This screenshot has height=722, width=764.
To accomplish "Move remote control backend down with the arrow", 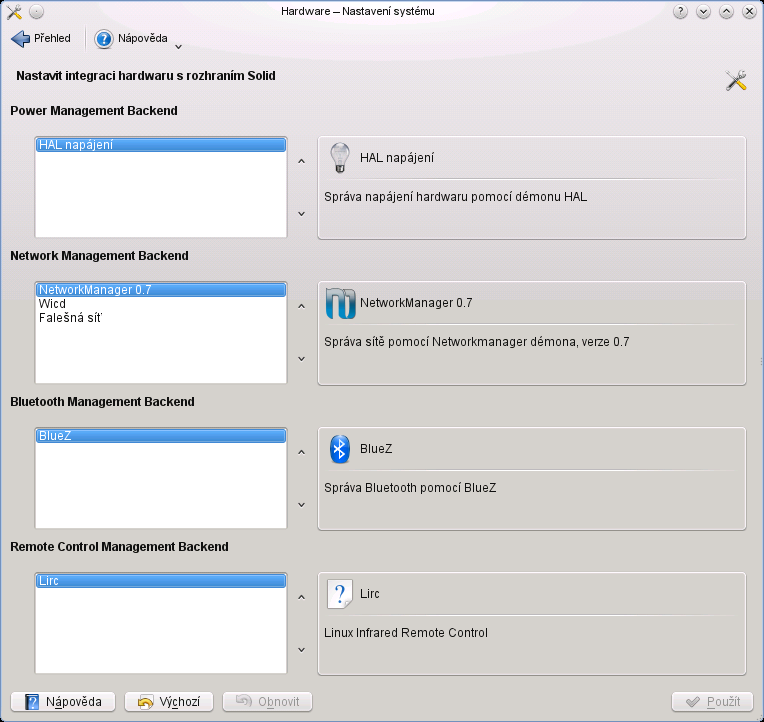I will [x=302, y=650].
